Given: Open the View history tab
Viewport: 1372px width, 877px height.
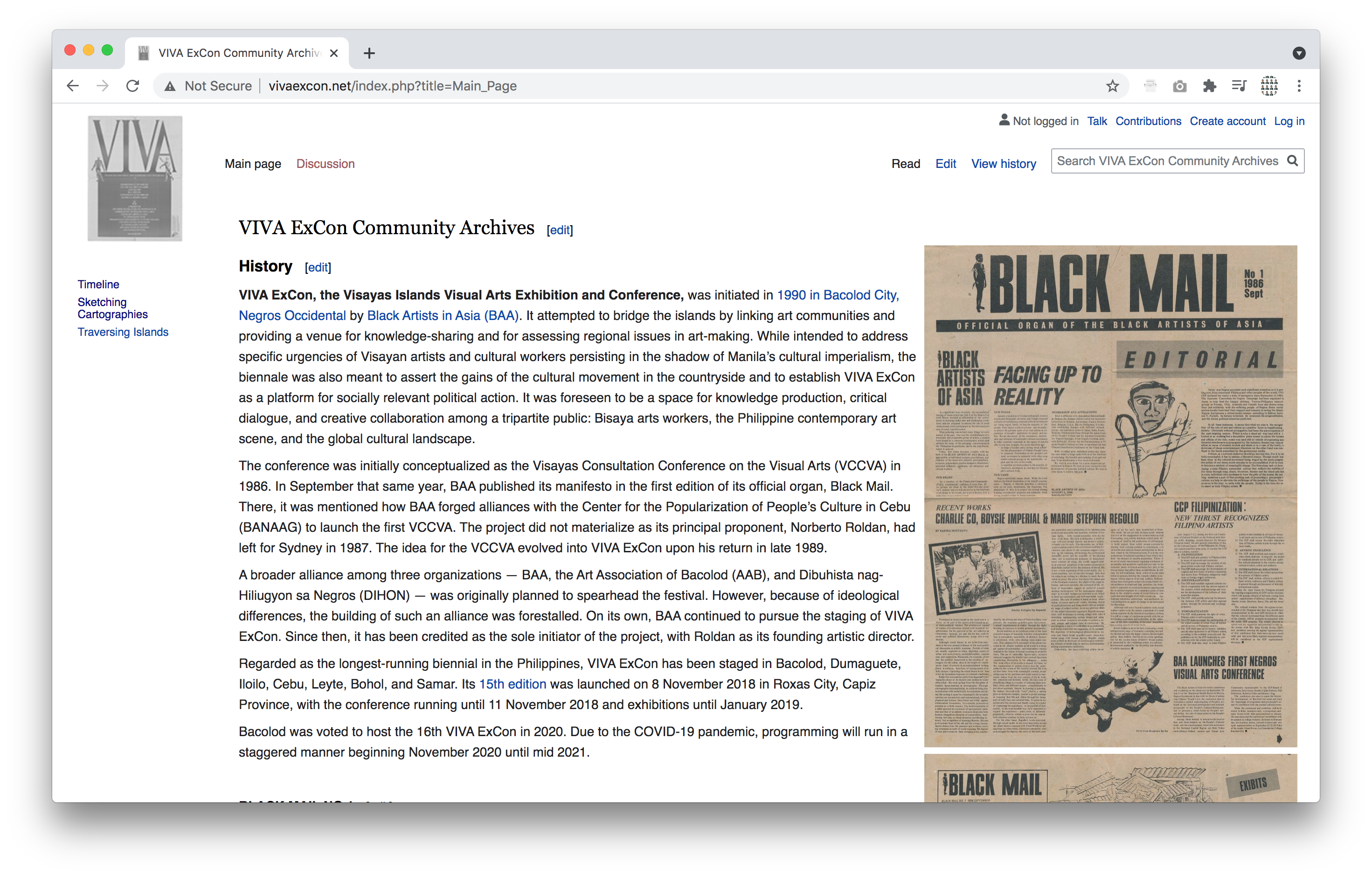Looking at the screenshot, I should [1004, 164].
